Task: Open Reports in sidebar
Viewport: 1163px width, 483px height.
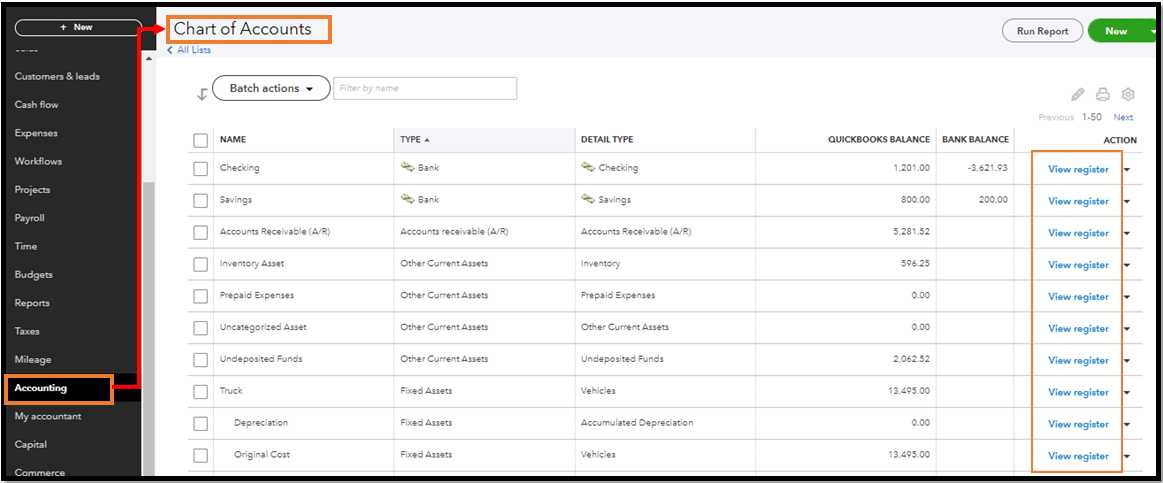Action: pos(32,303)
